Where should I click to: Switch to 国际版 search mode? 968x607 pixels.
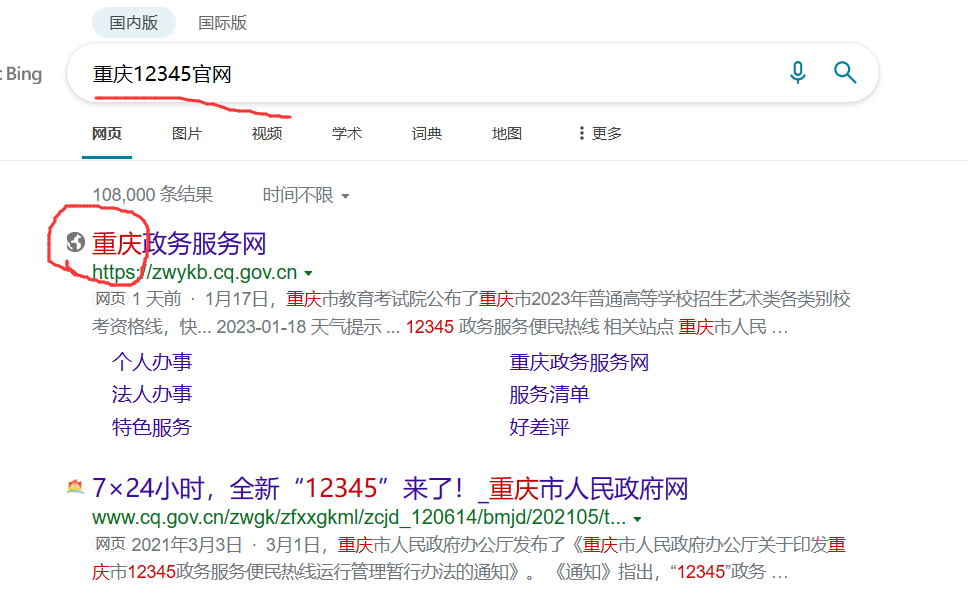click(222, 23)
